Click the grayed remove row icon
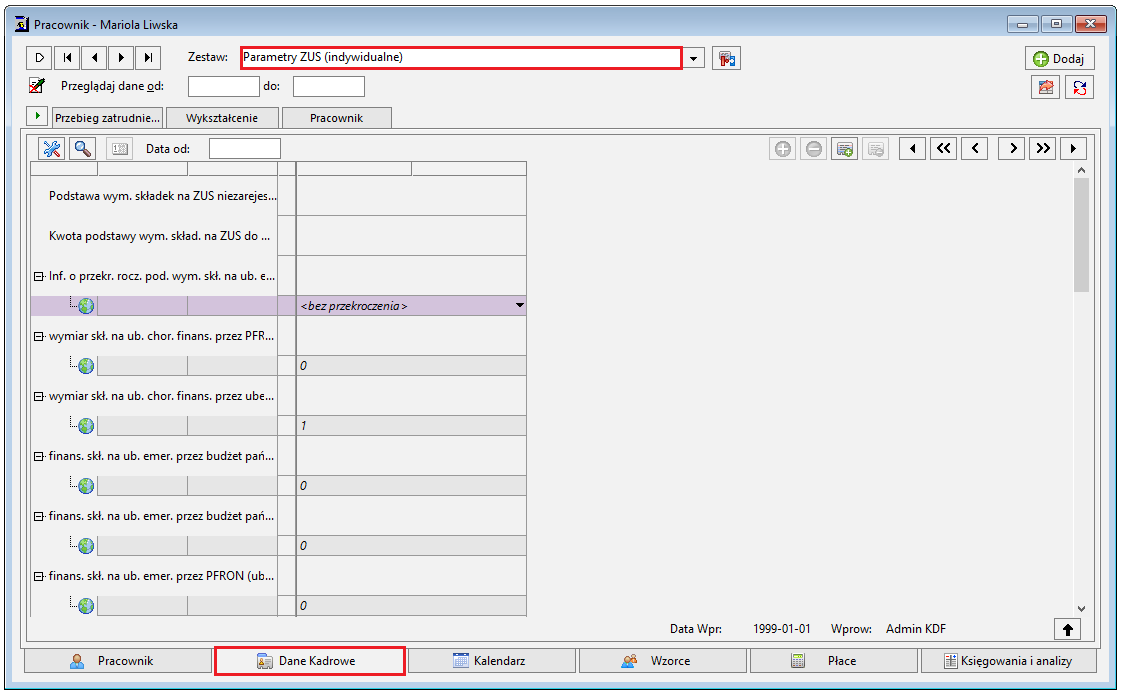1125x695 pixels. pos(875,148)
